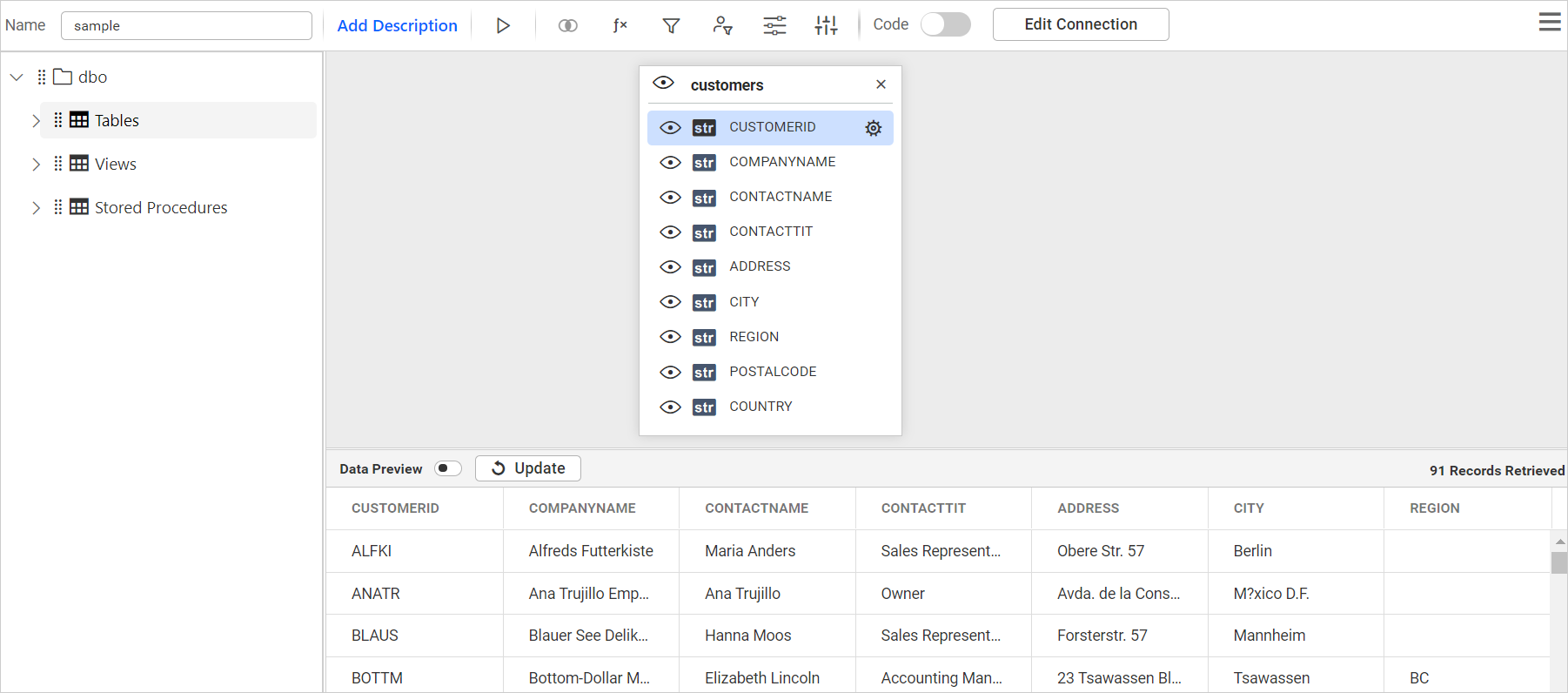Click the Edit Connection button
Screen dimensions: 1568x693
1080,24
